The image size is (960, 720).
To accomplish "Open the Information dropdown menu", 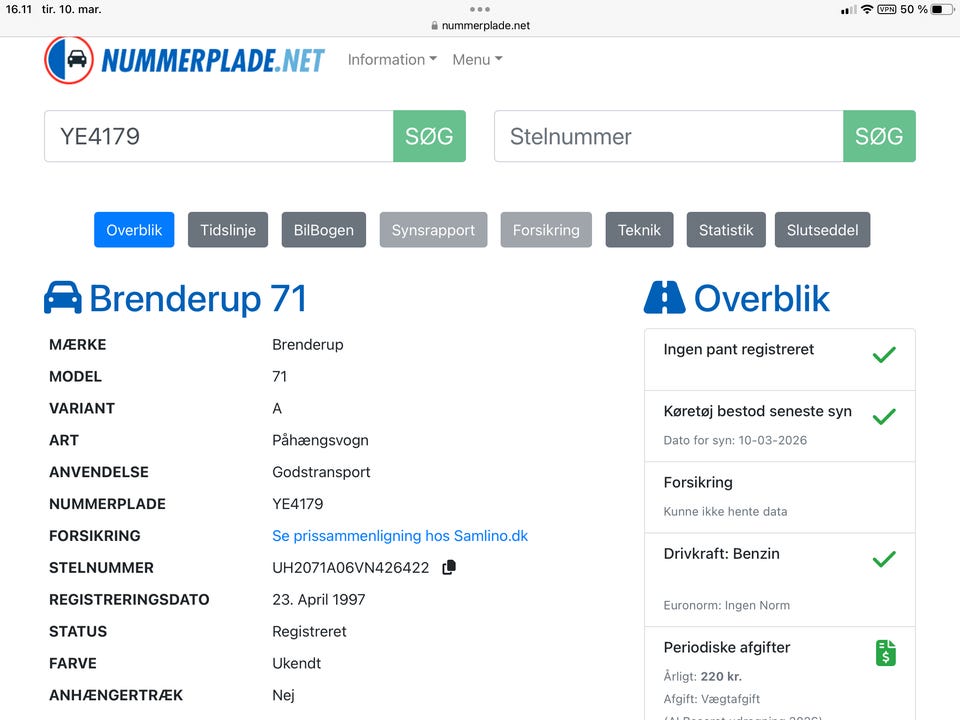I will (x=392, y=59).
